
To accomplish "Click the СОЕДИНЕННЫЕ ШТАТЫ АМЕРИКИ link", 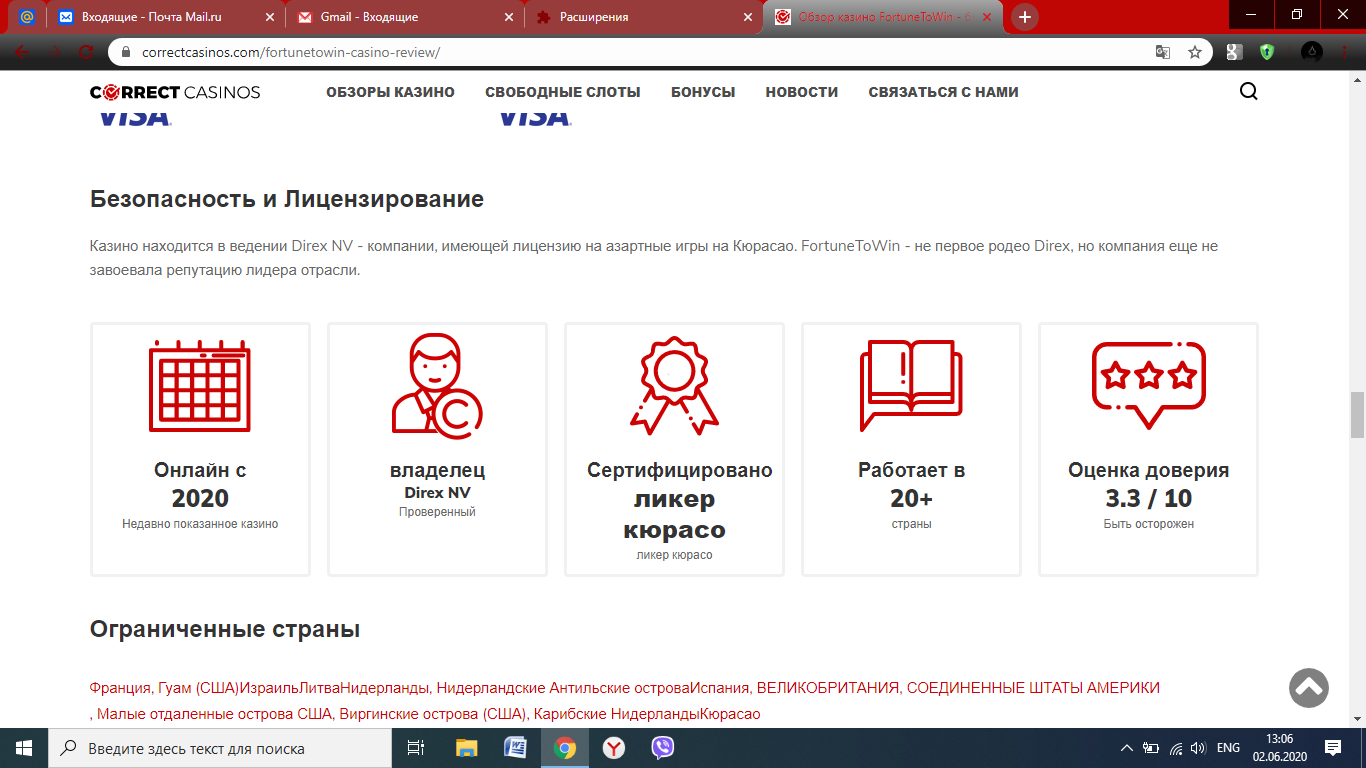I will click(x=1034, y=688).
